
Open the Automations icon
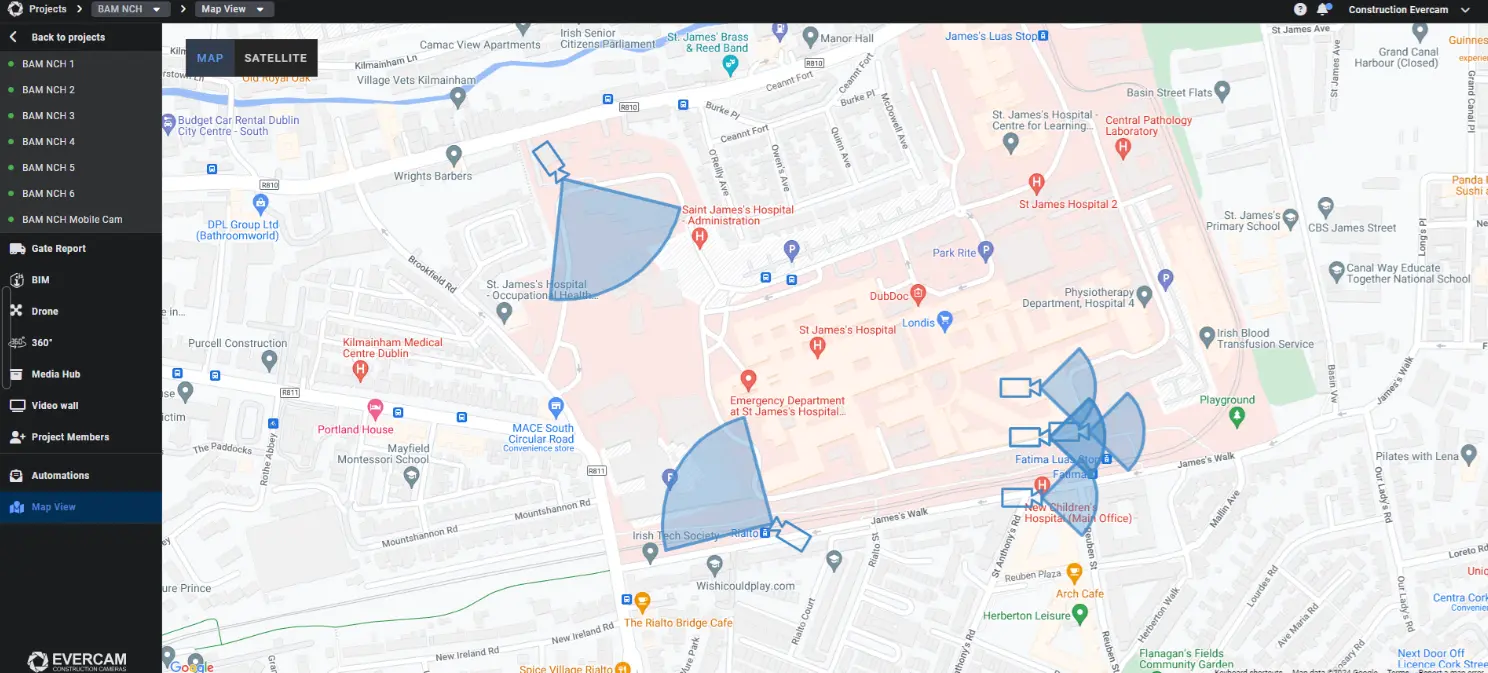[16, 475]
